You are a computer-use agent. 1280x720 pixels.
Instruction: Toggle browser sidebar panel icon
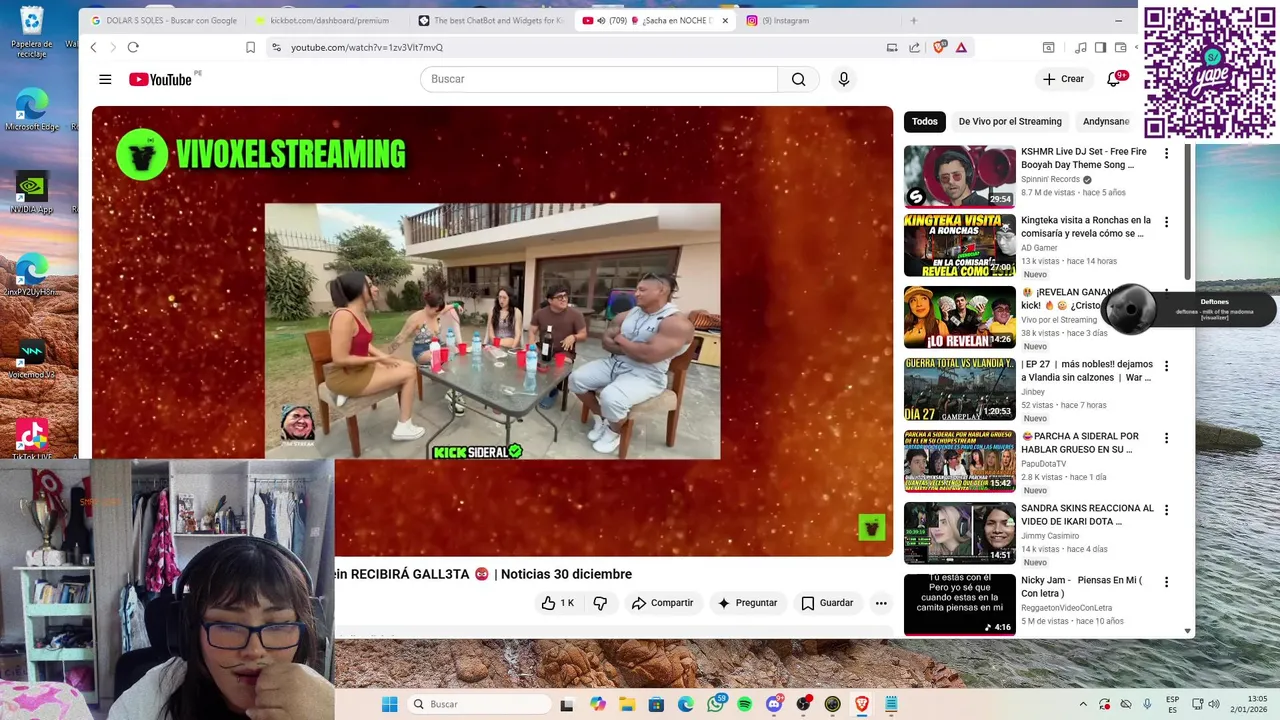click(x=1100, y=47)
